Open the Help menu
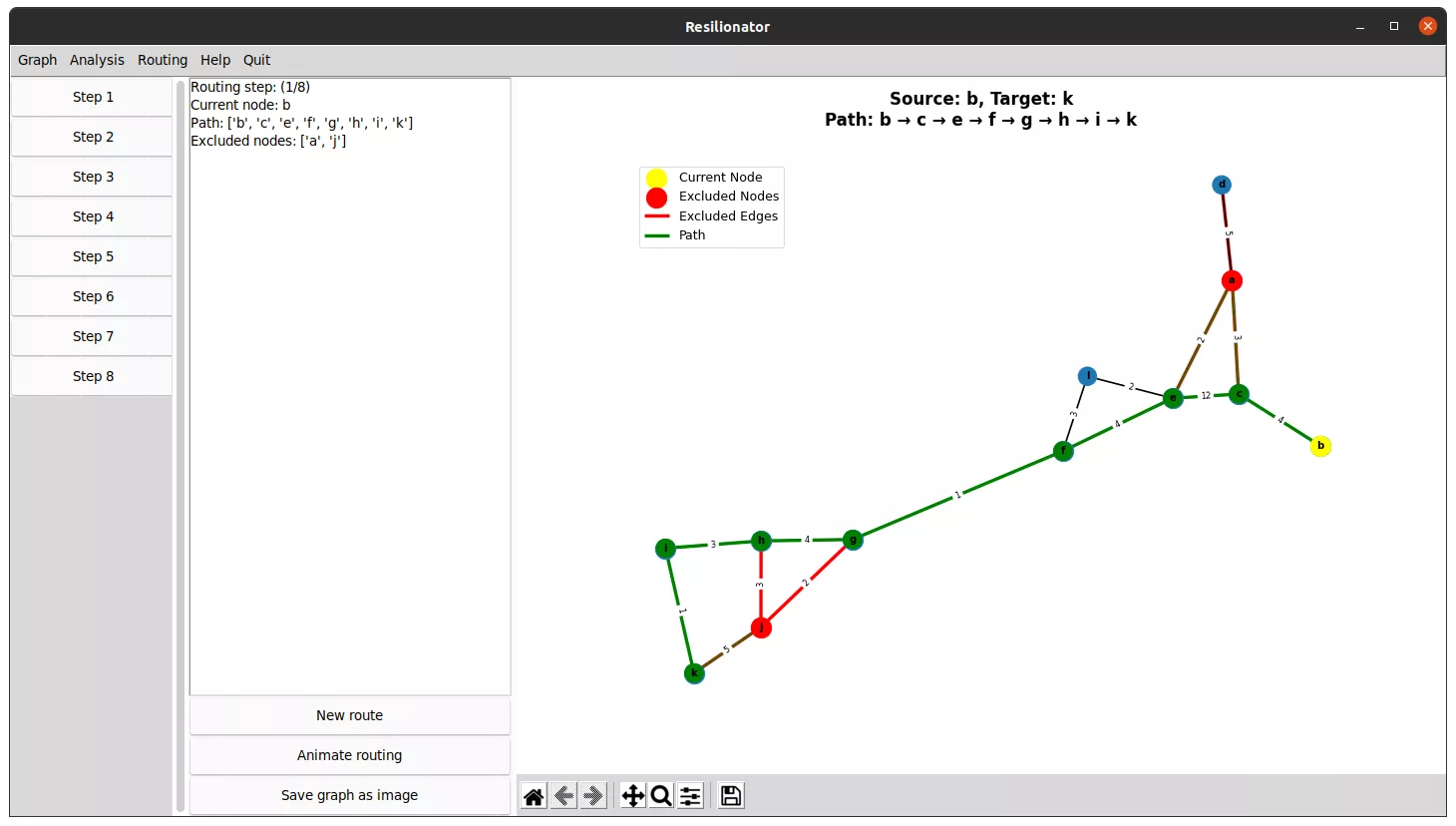Image resolution: width=1456 pixels, height=826 pixels. click(215, 60)
